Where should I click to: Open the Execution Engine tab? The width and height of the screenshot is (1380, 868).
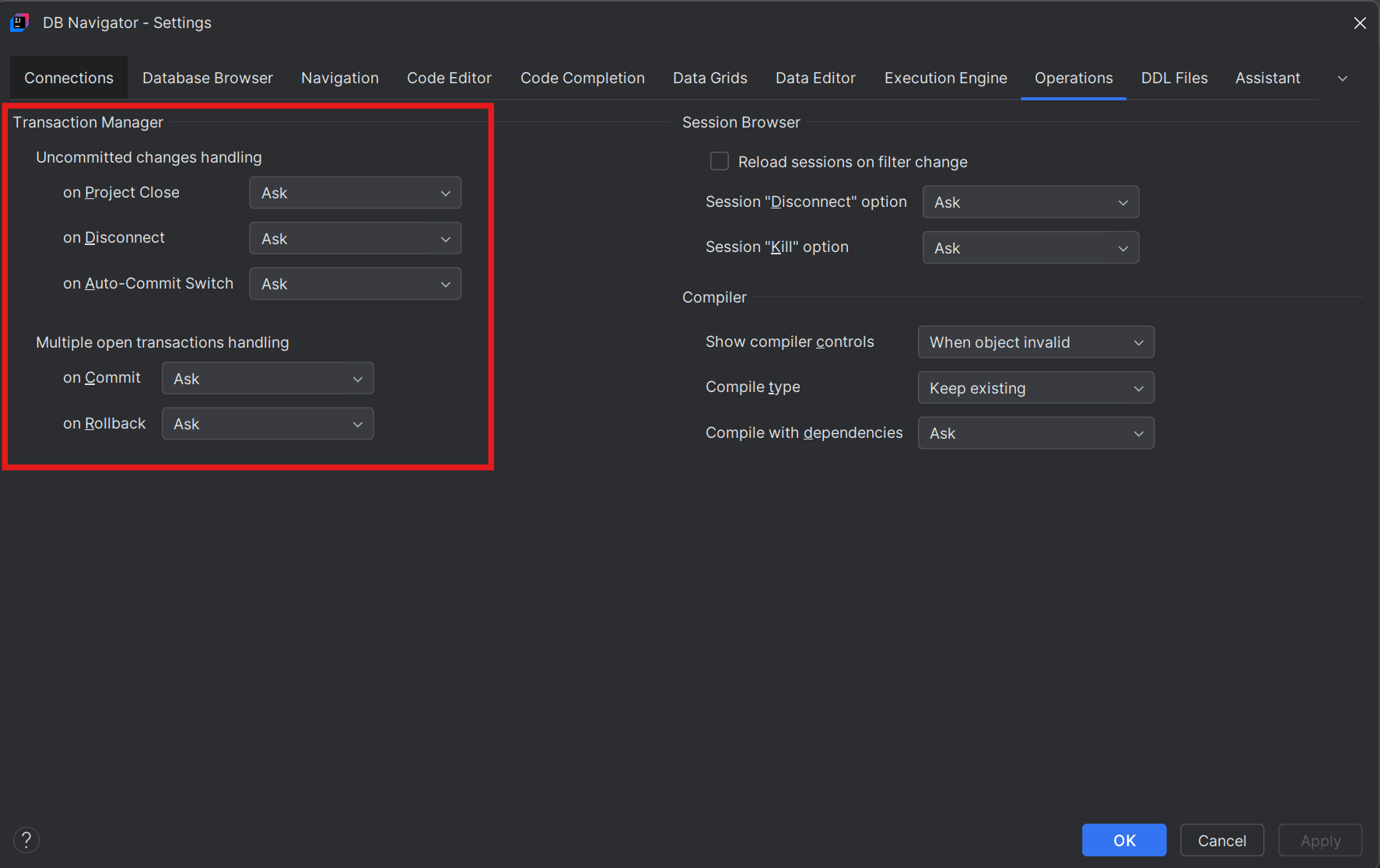pyautogui.click(x=945, y=78)
